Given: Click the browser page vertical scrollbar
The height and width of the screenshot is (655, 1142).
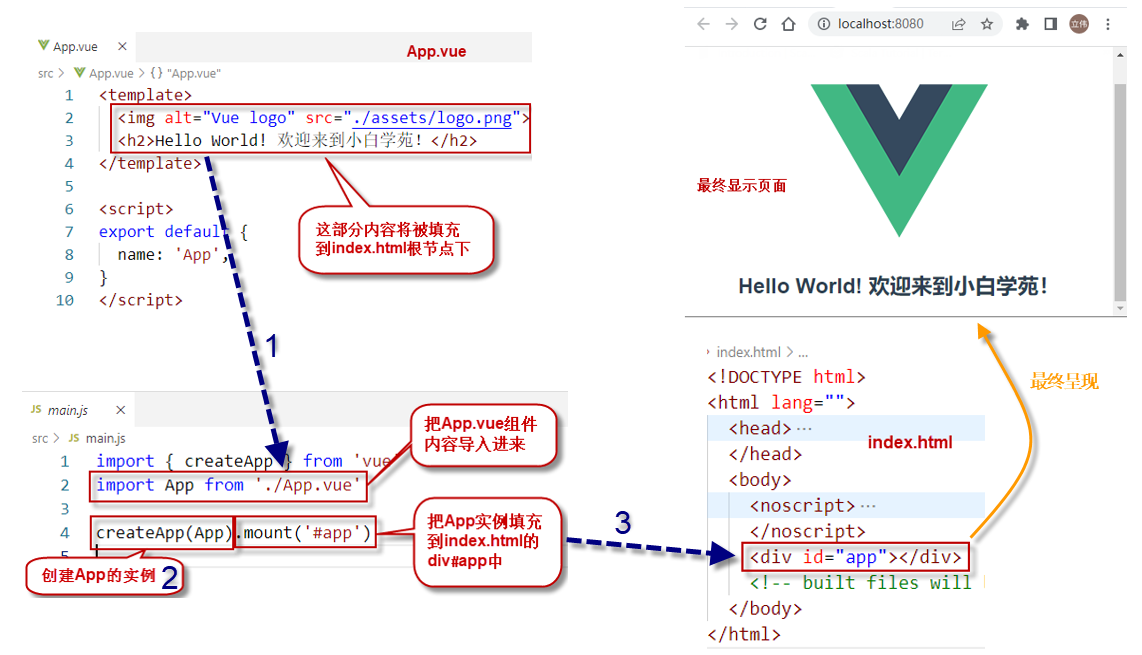Looking at the screenshot, I should tap(1120, 190).
